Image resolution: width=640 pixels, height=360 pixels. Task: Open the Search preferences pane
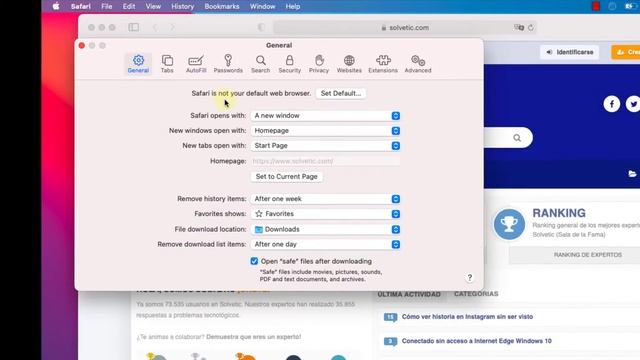[260, 64]
